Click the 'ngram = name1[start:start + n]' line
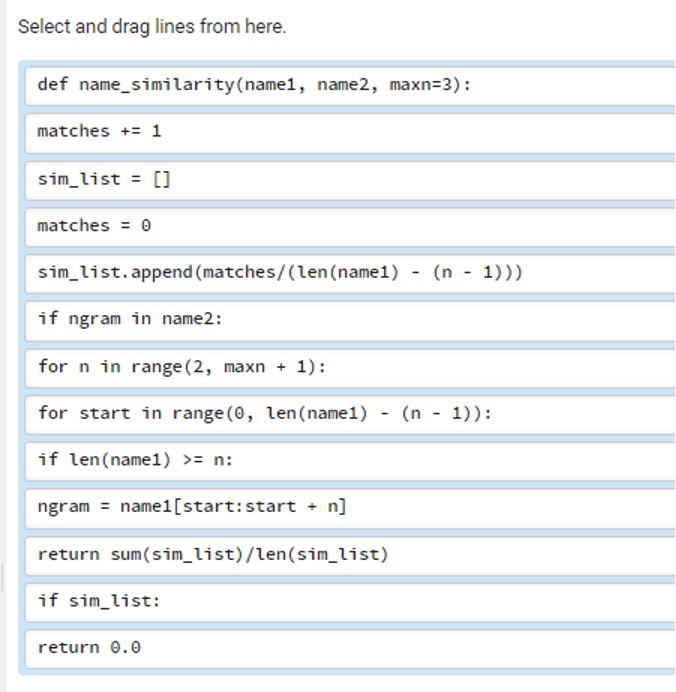The image size is (676, 692). (x=350, y=508)
